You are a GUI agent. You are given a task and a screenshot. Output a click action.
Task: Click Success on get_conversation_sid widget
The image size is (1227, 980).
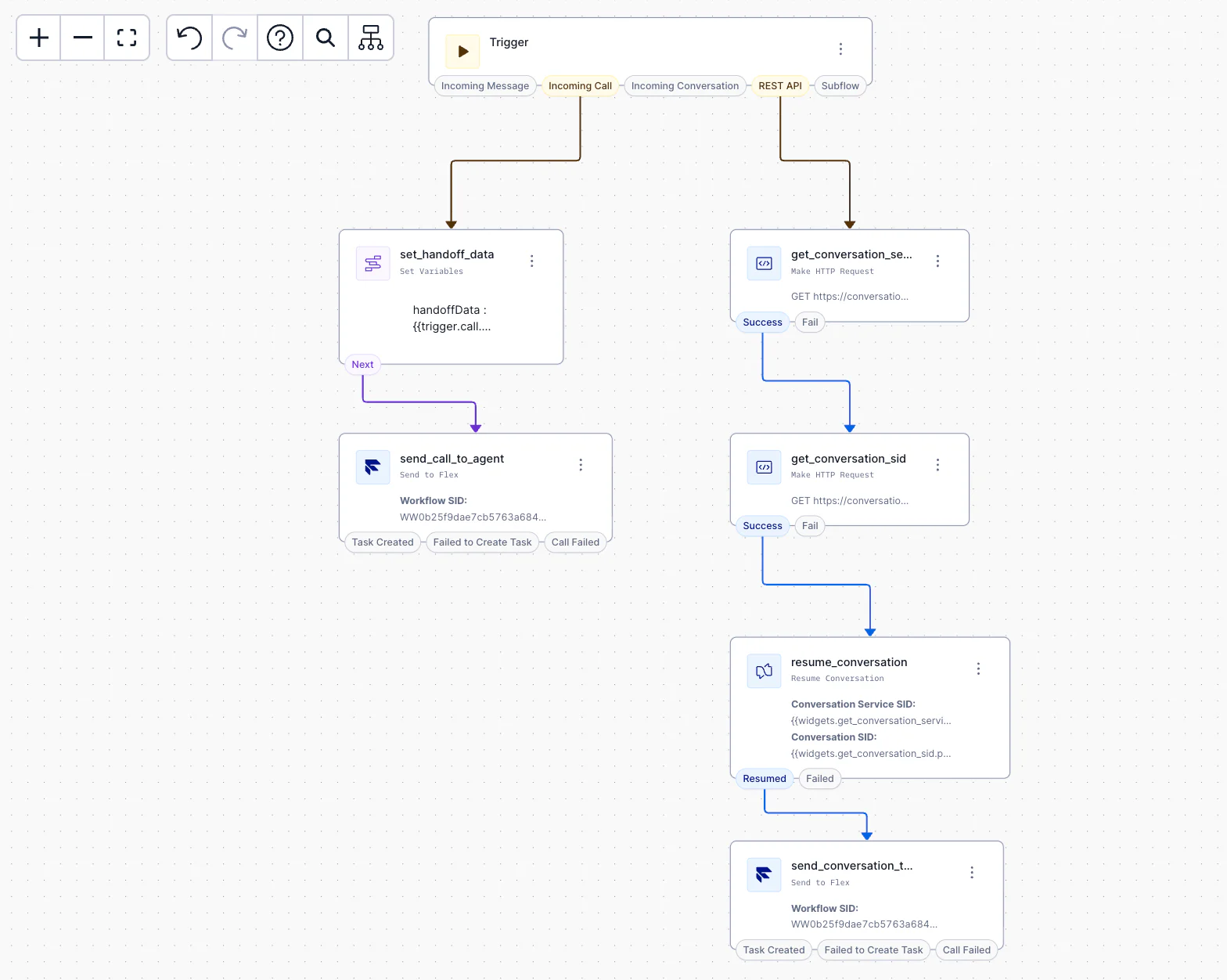pyautogui.click(x=762, y=526)
